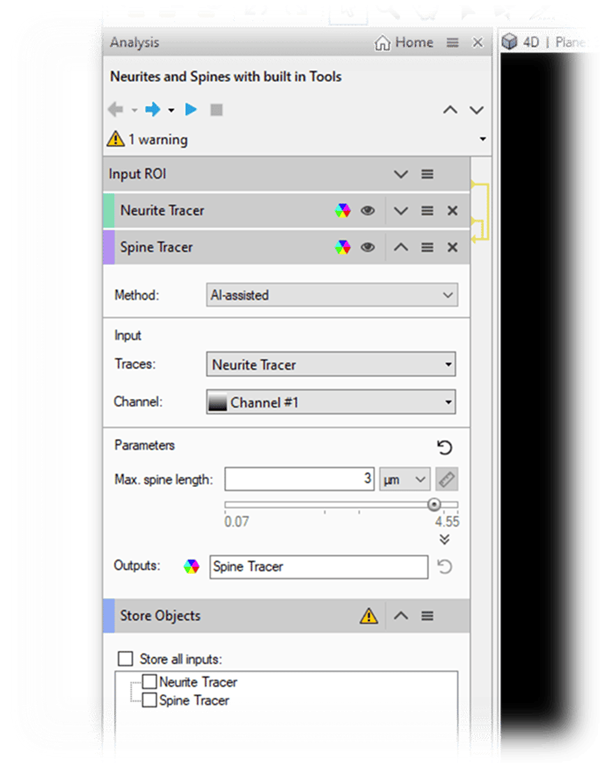The image size is (605, 768).
Task: Toggle Spine Tracer visibility eye
Action: pyautogui.click(x=368, y=247)
